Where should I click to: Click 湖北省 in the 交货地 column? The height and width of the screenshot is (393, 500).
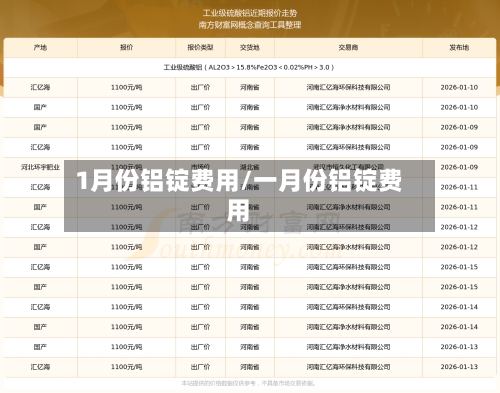[x=250, y=166]
